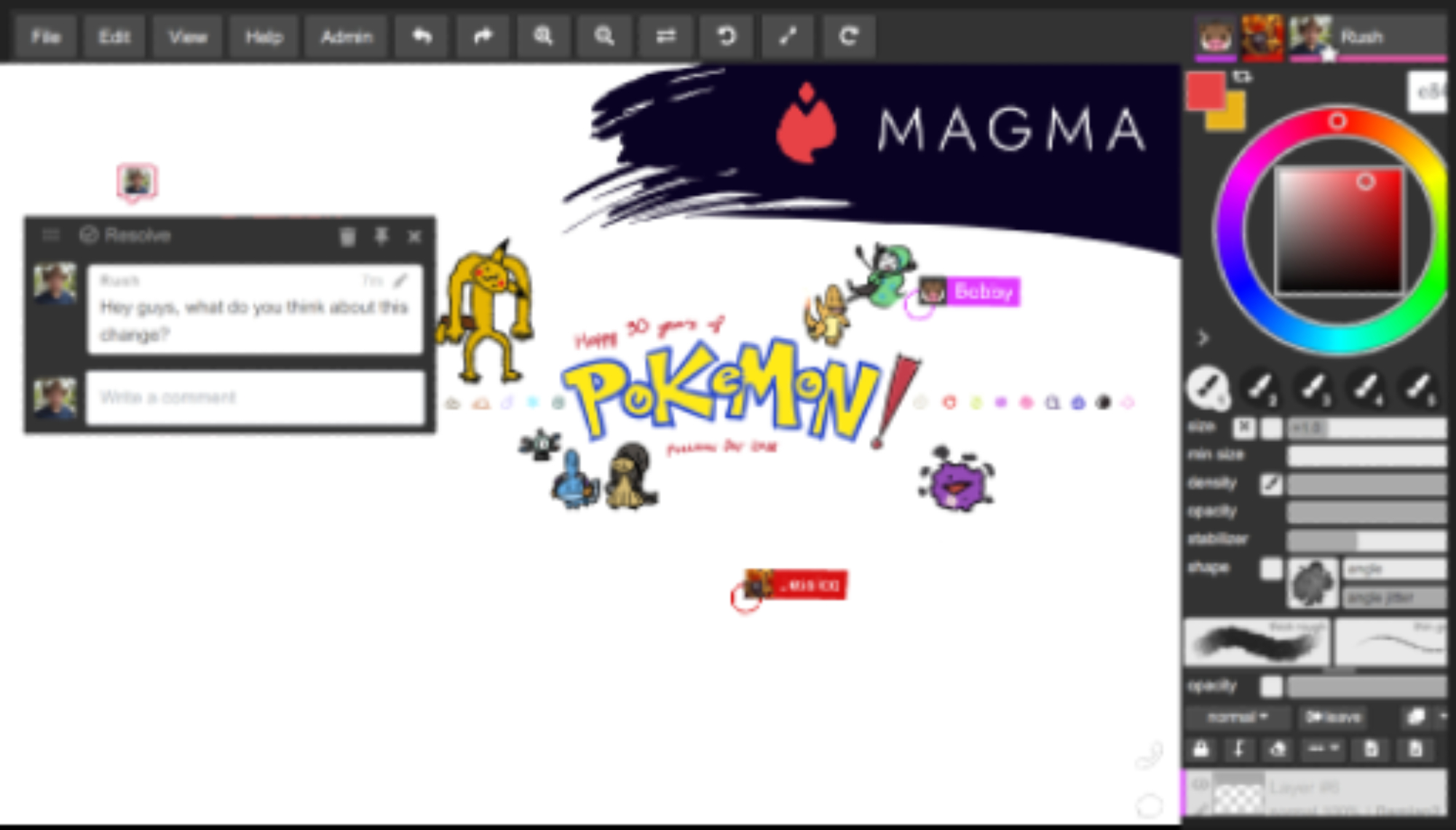Rotate view counter-clockwise icon
1456x830 pixels.
[x=726, y=36]
